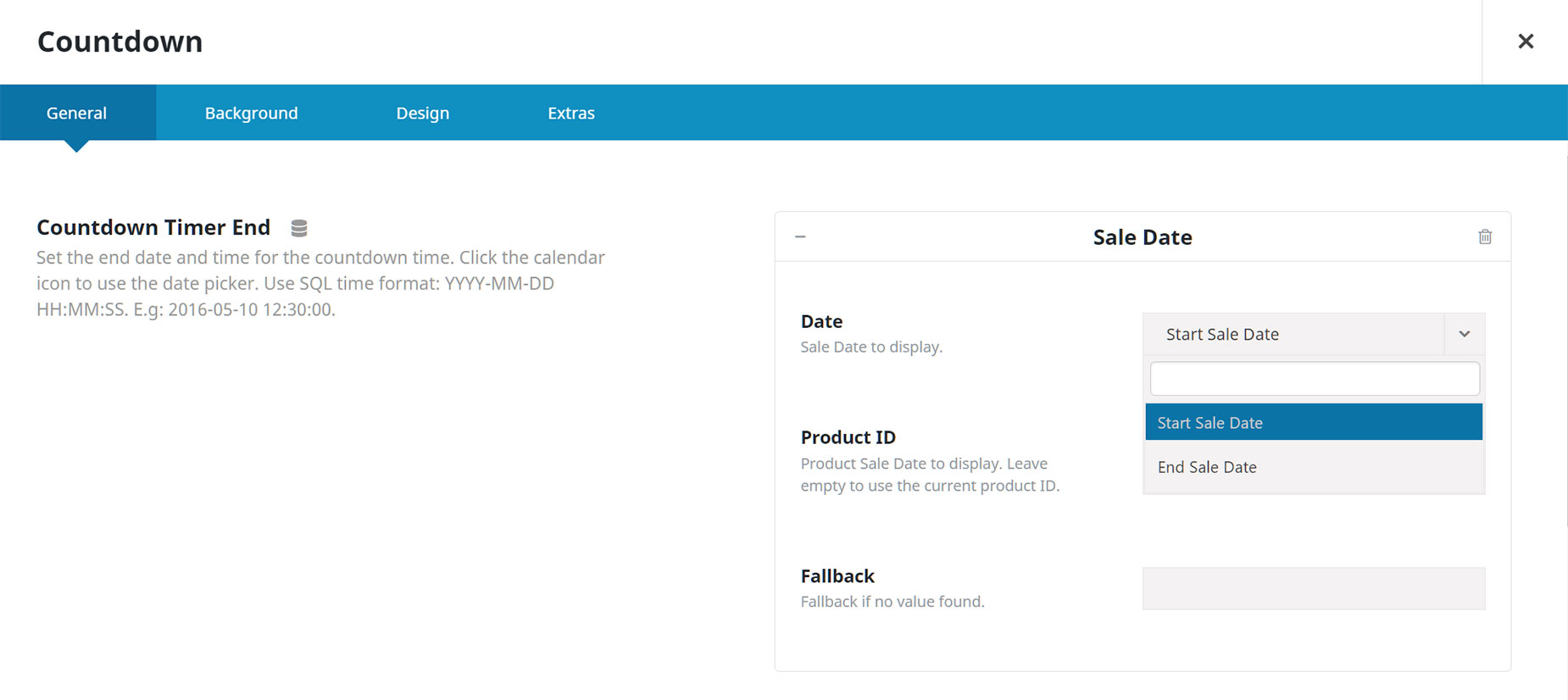This screenshot has width=1568, height=700.
Task: Switch to the Background tab
Action: (251, 113)
